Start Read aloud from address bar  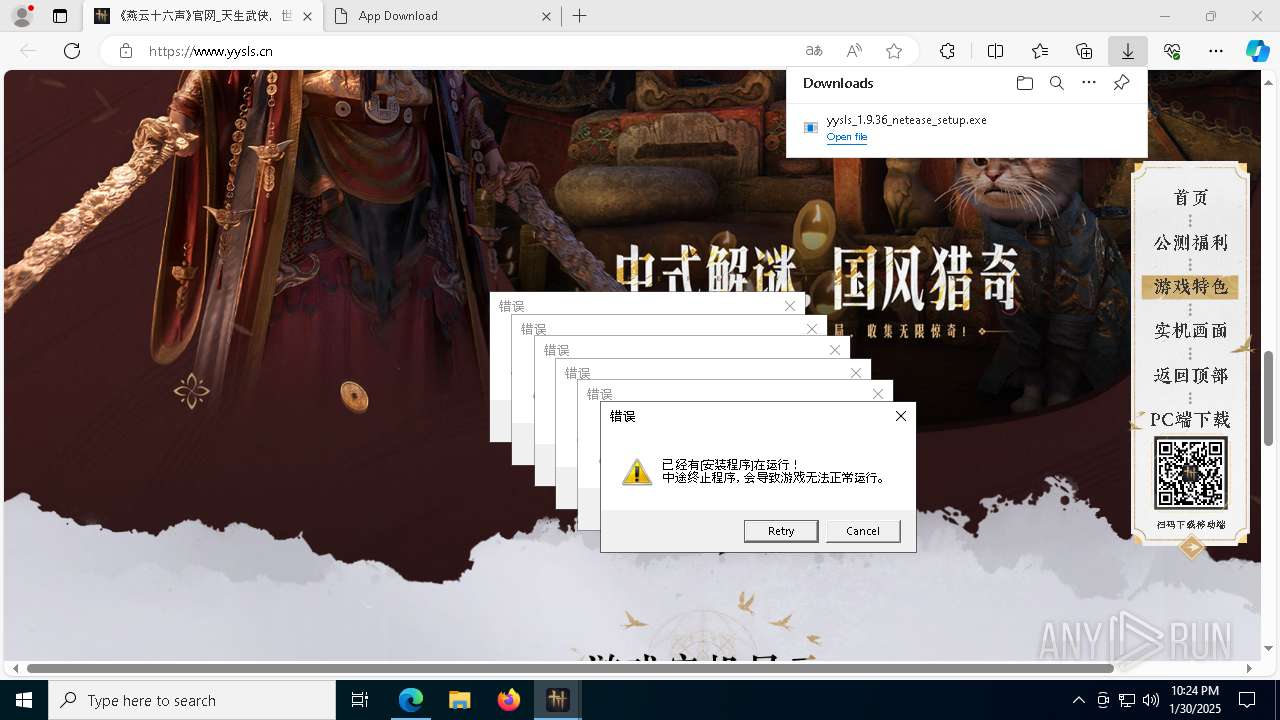(854, 51)
